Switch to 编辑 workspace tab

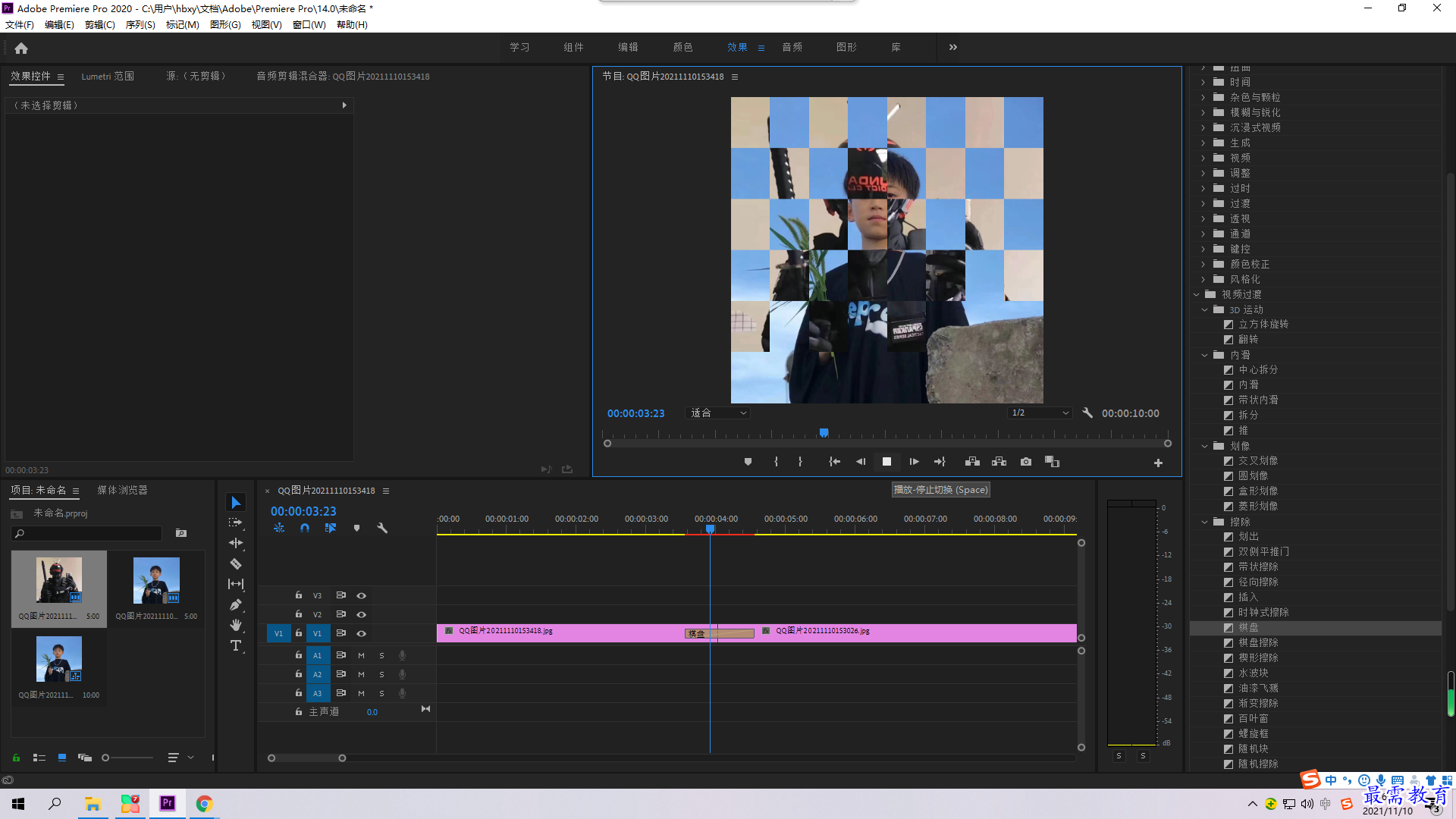pyautogui.click(x=628, y=47)
